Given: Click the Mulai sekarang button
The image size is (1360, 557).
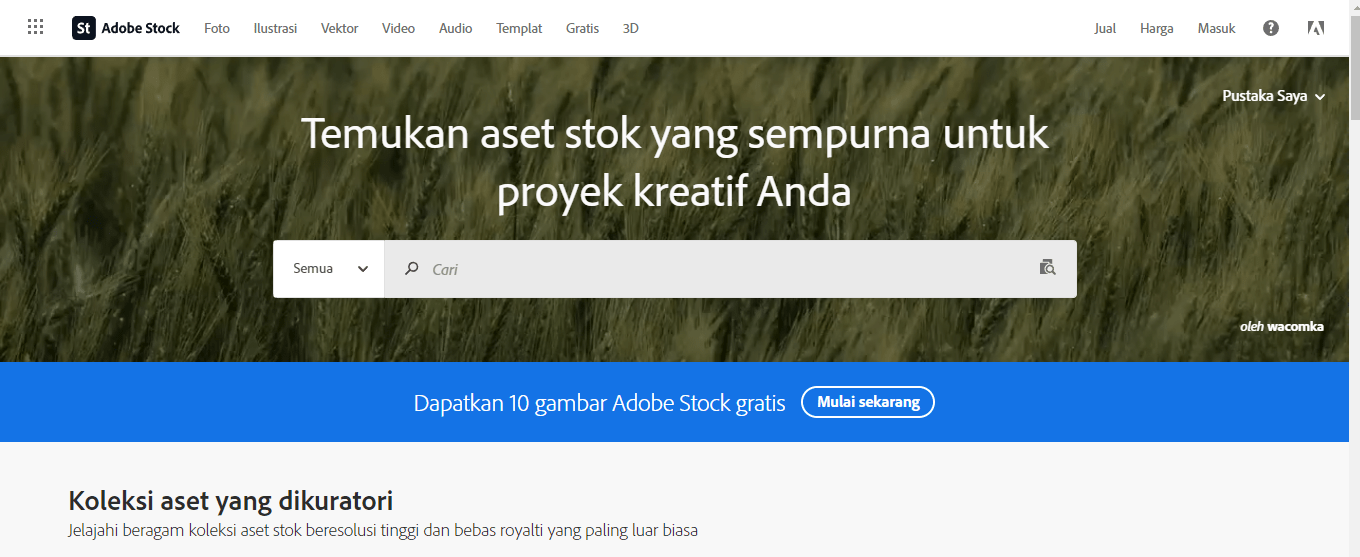Looking at the screenshot, I should coord(868,402).
